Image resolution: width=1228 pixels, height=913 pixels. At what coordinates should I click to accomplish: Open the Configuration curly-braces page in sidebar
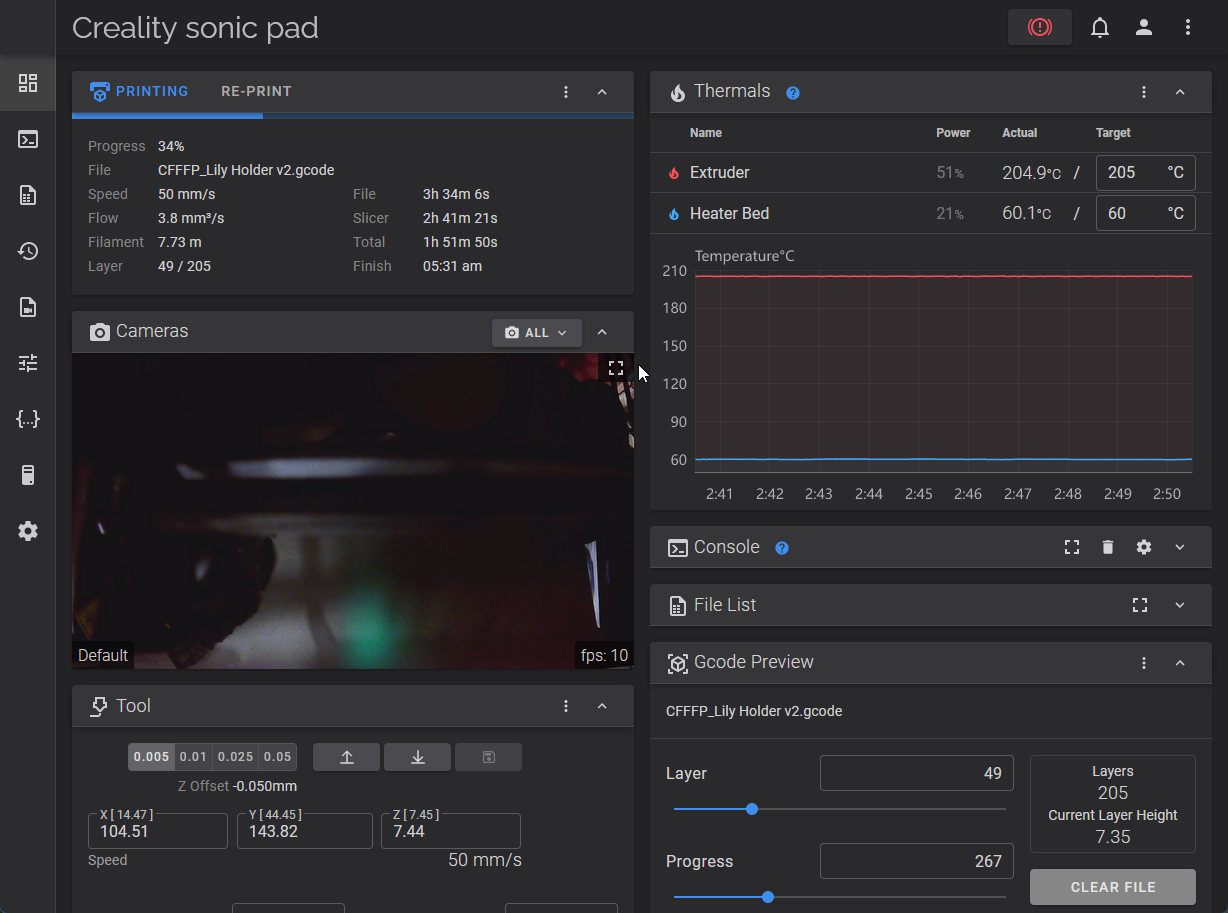point(28,419)
